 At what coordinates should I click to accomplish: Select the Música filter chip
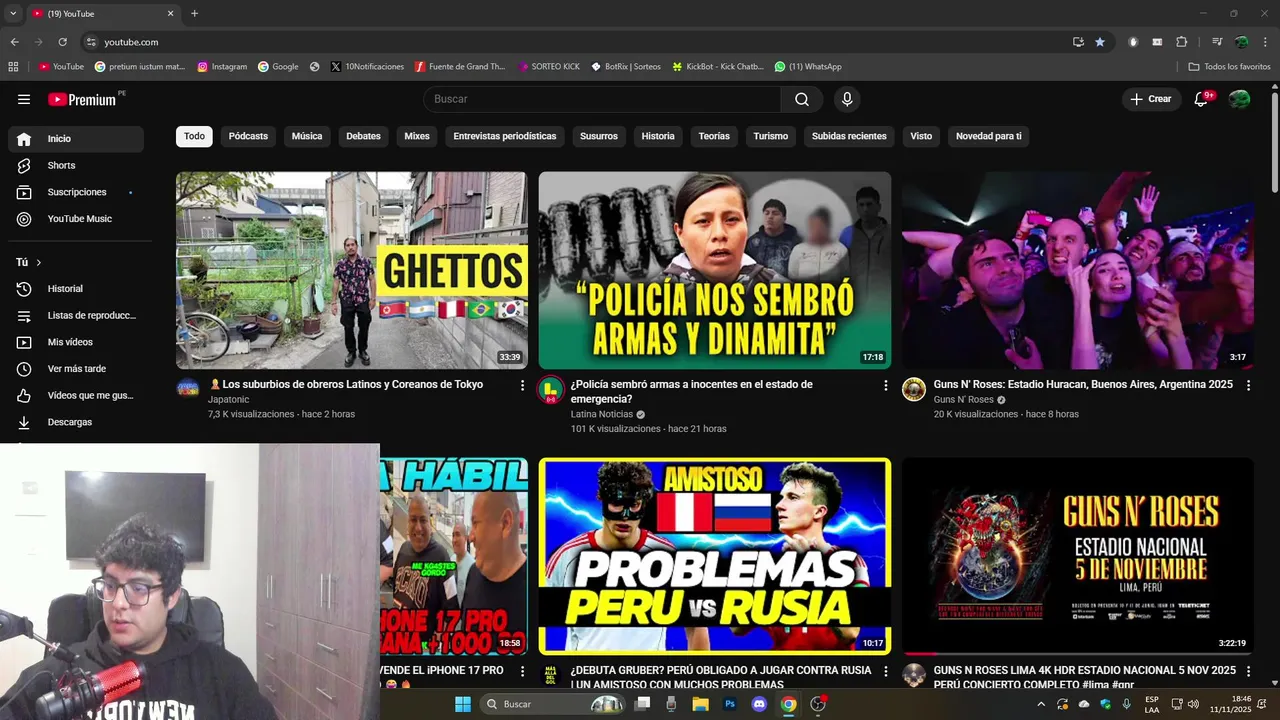click(x=307, y=136)
